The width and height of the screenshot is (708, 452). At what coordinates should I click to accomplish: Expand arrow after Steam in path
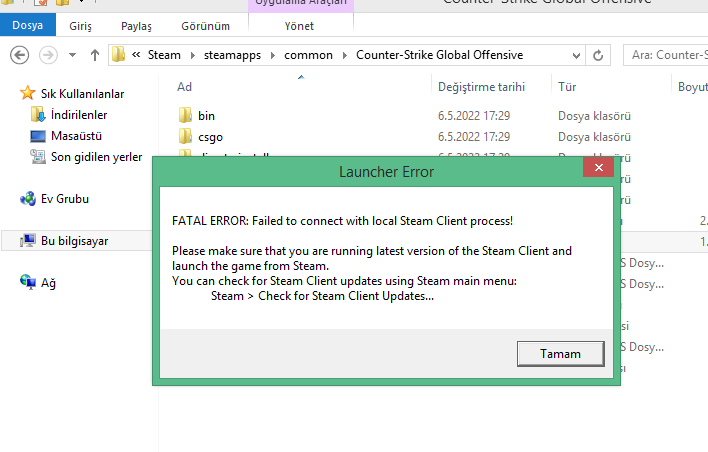pyautogui.click(x=193, y=56)
